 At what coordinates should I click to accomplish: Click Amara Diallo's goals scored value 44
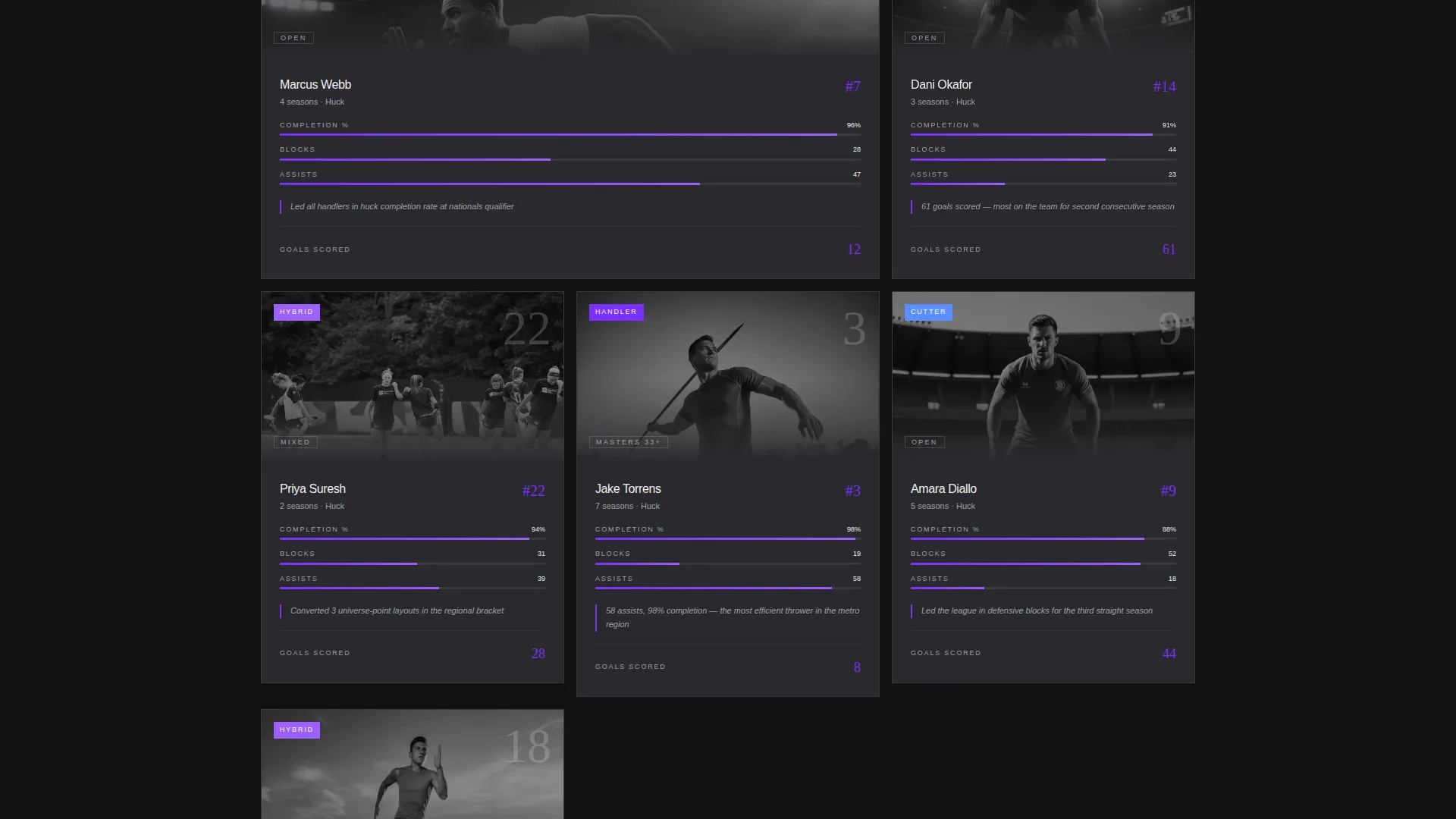coord(1169,654)
